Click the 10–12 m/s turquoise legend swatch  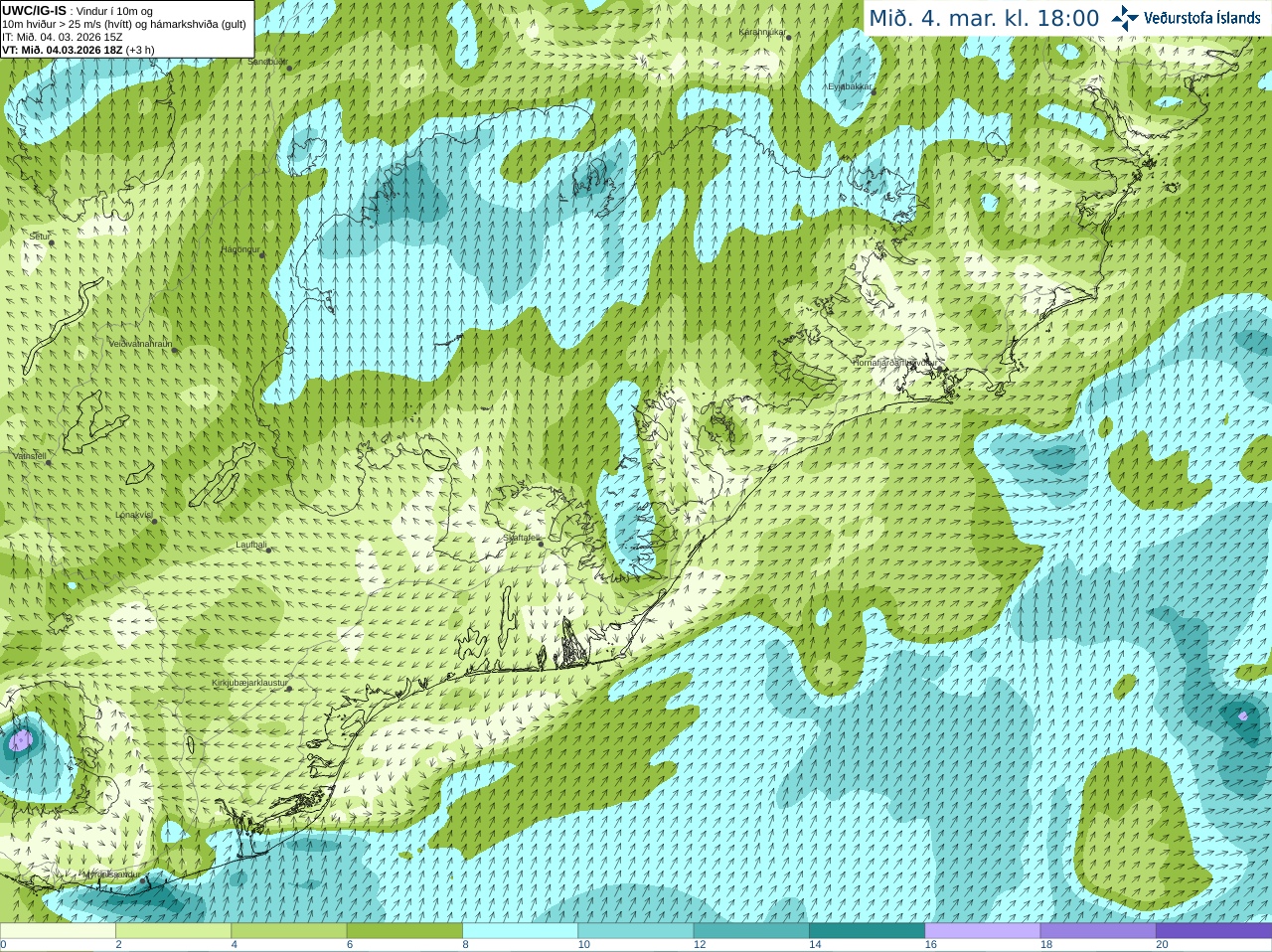tap(635, 931)
